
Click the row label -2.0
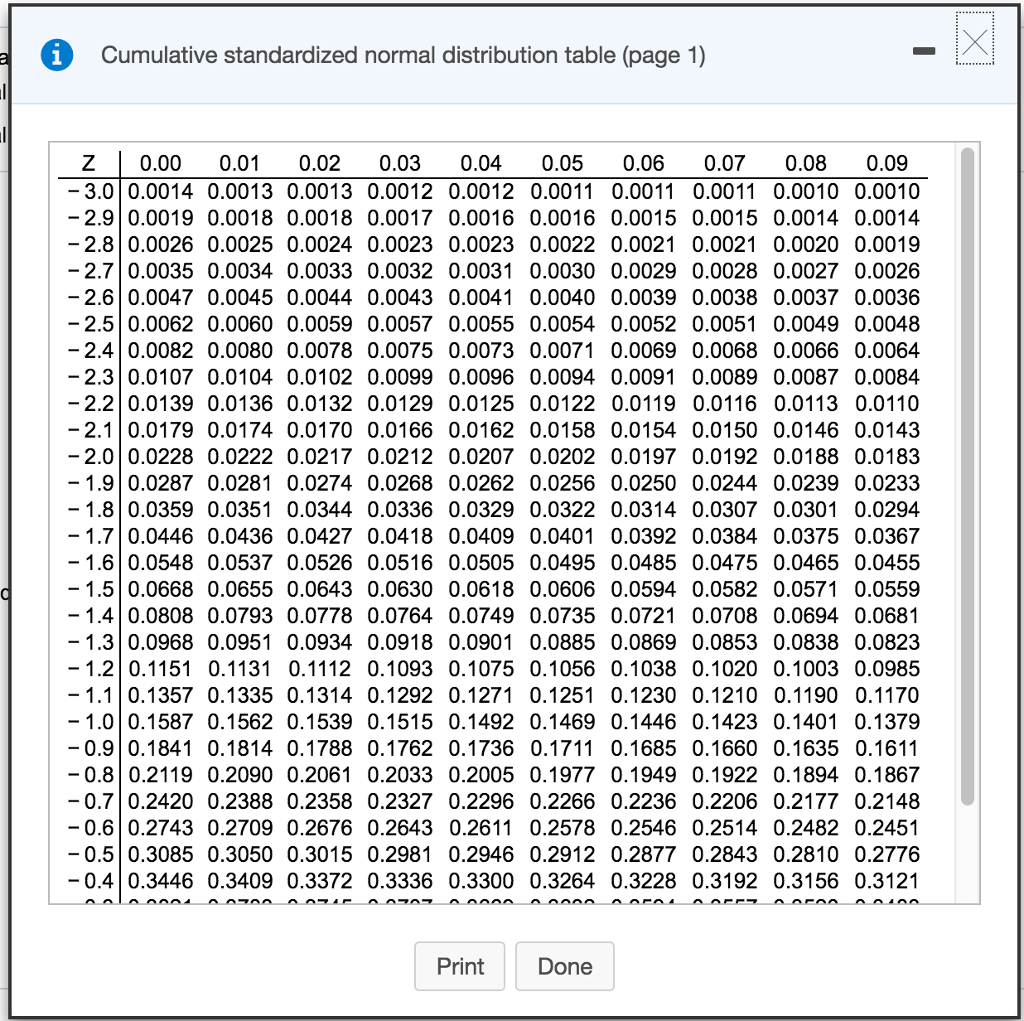(x=90, y=456)
